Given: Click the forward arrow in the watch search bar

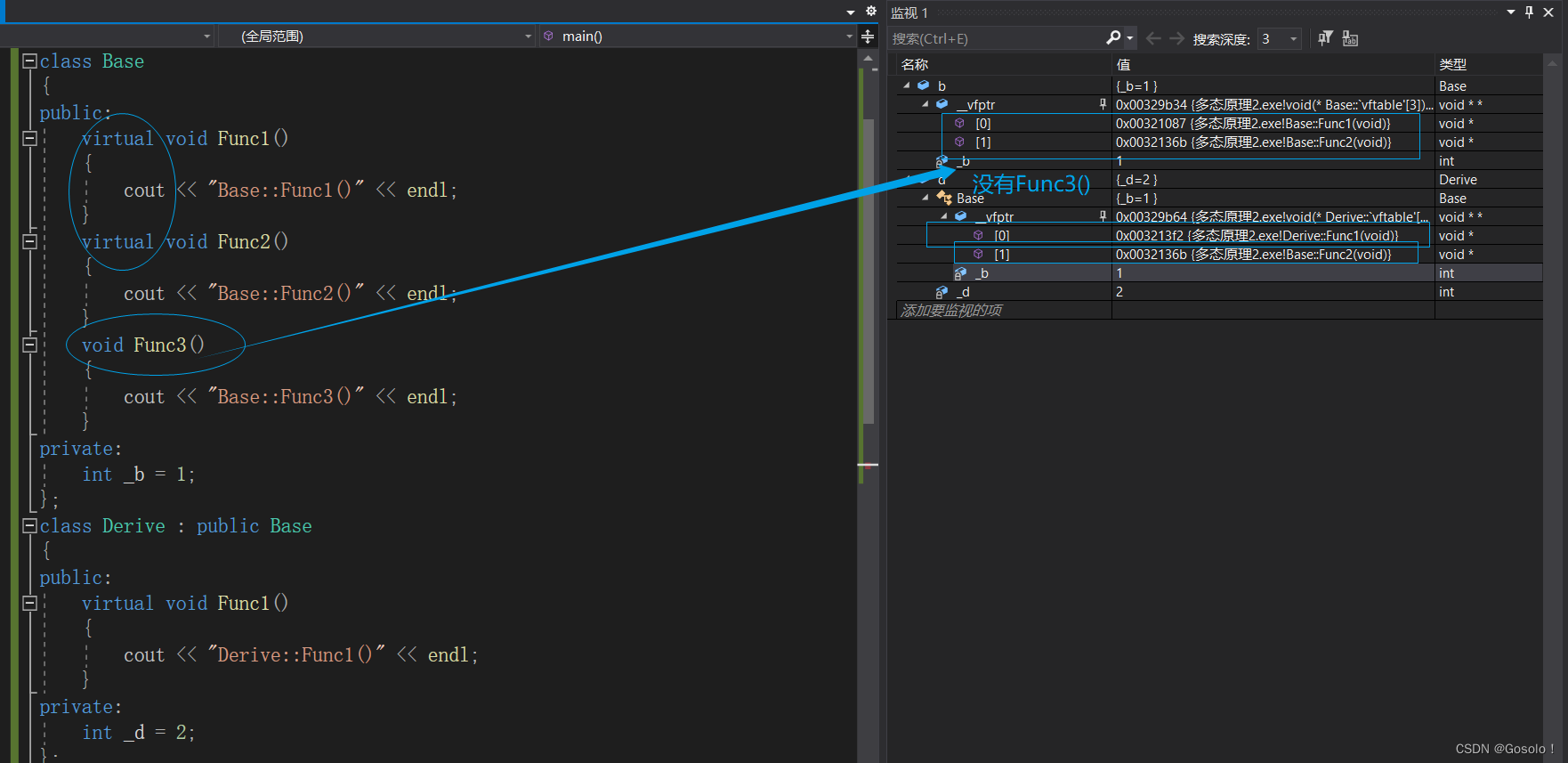Looking at the screenshot, I should 1176,38.
